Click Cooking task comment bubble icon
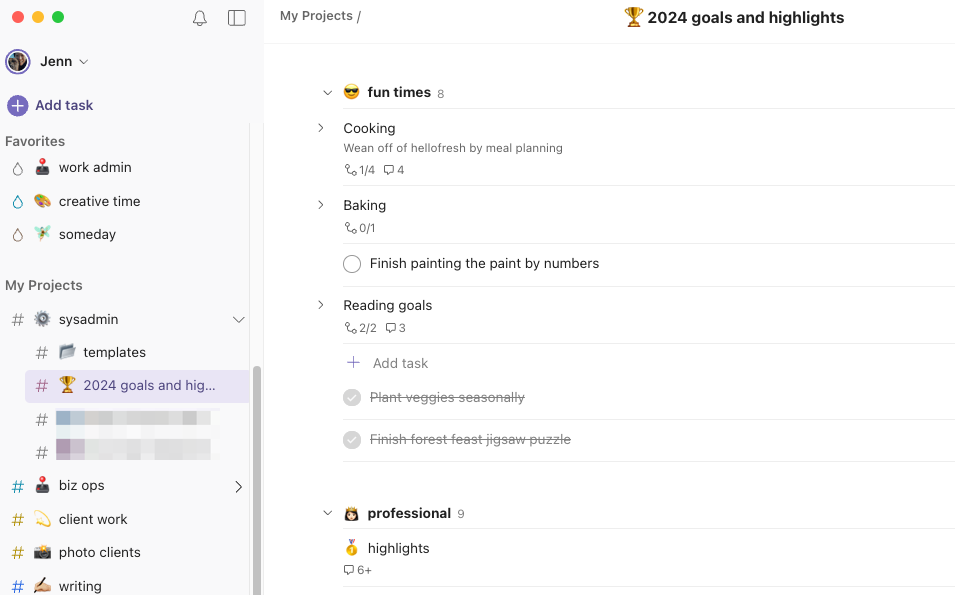Screen dimensions: 955x595 click(x=389, y=170)
